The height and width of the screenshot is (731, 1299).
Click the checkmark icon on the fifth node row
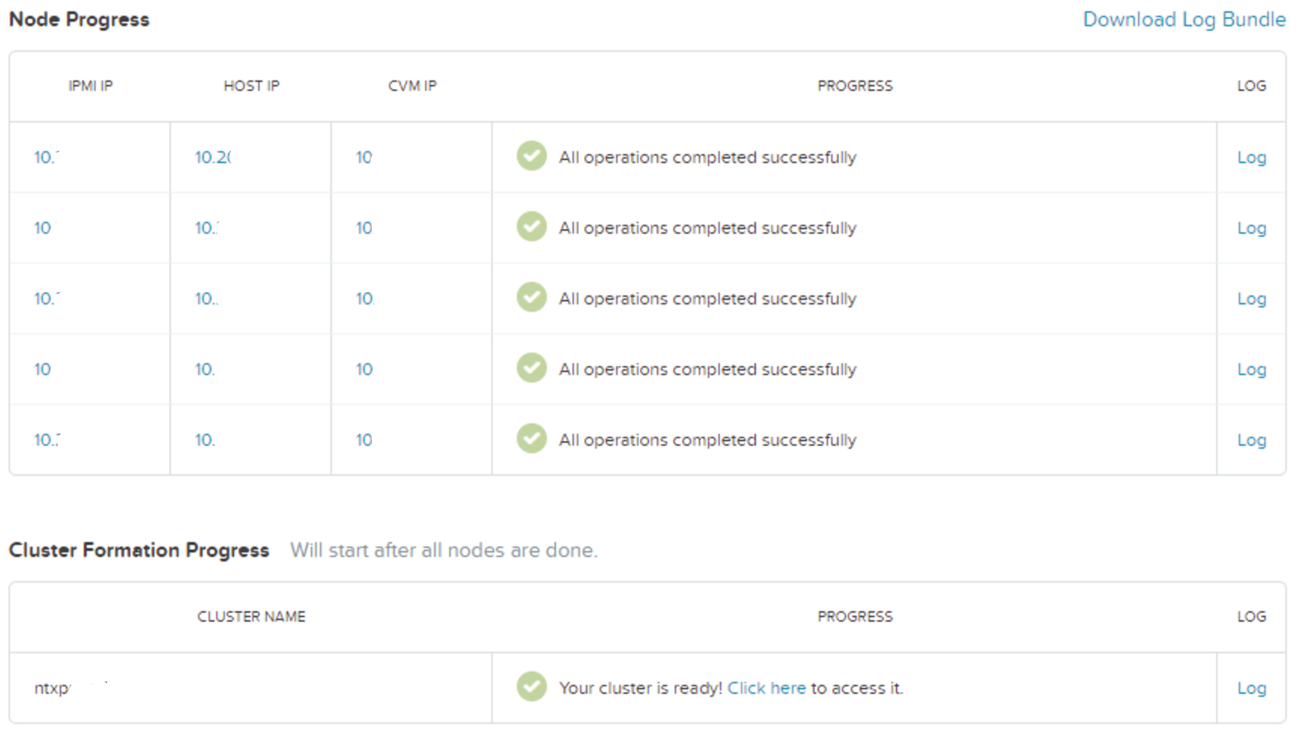(x=531, y=439)
